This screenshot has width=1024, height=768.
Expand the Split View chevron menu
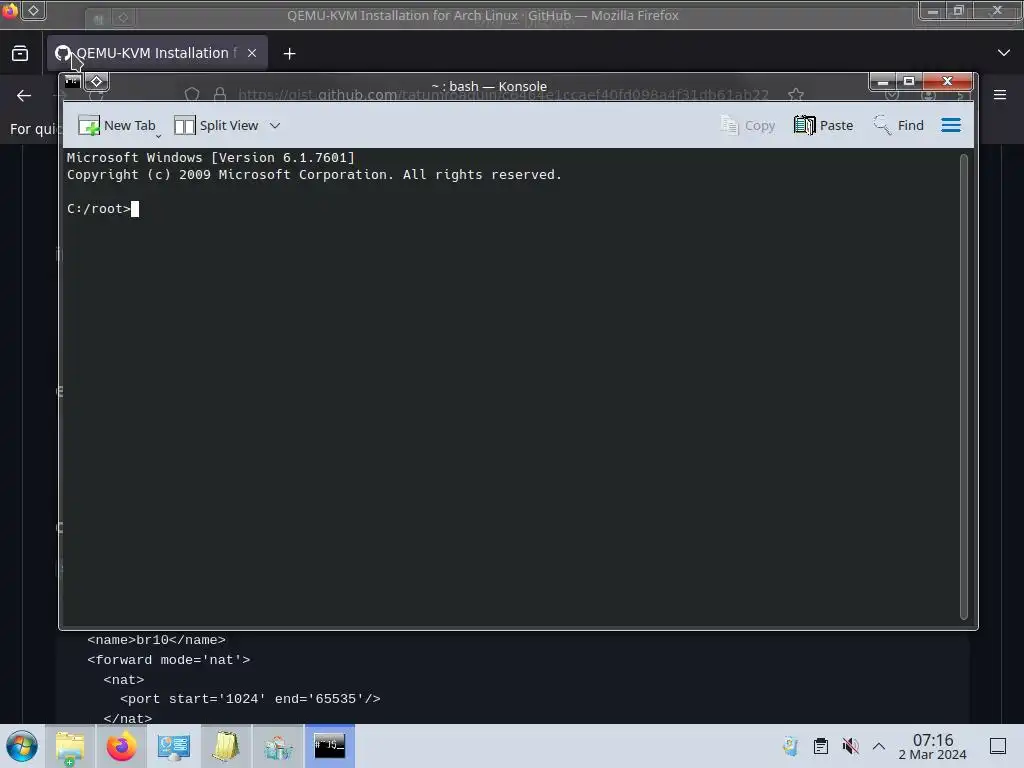(275, 125)
